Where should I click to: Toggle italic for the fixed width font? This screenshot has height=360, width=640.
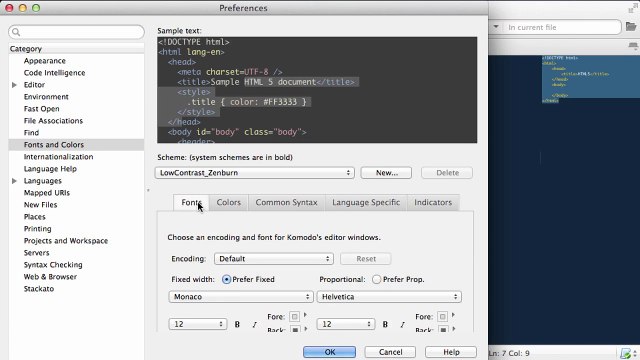[254, 324]
